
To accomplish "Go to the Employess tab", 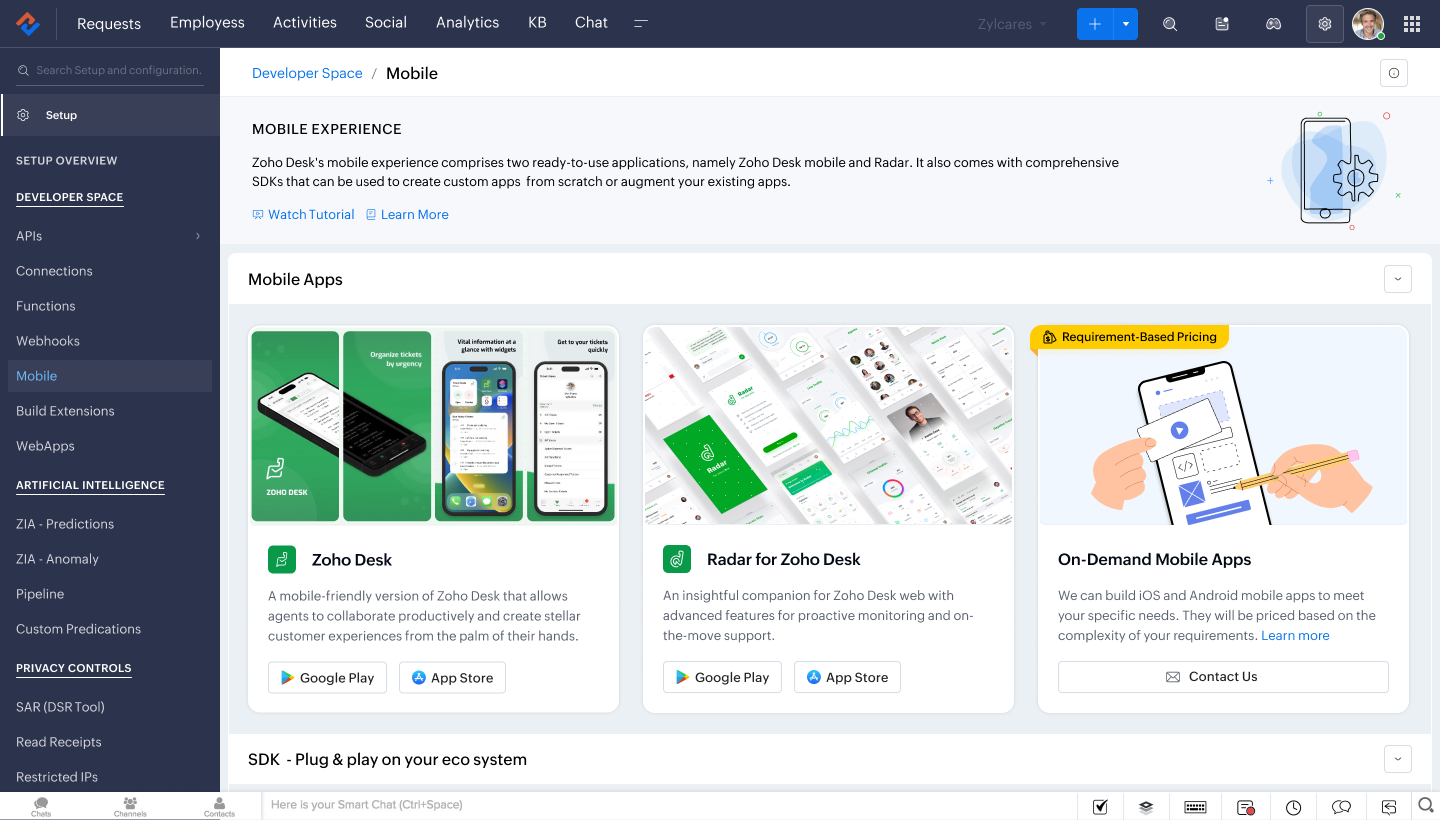I will 207,22.
